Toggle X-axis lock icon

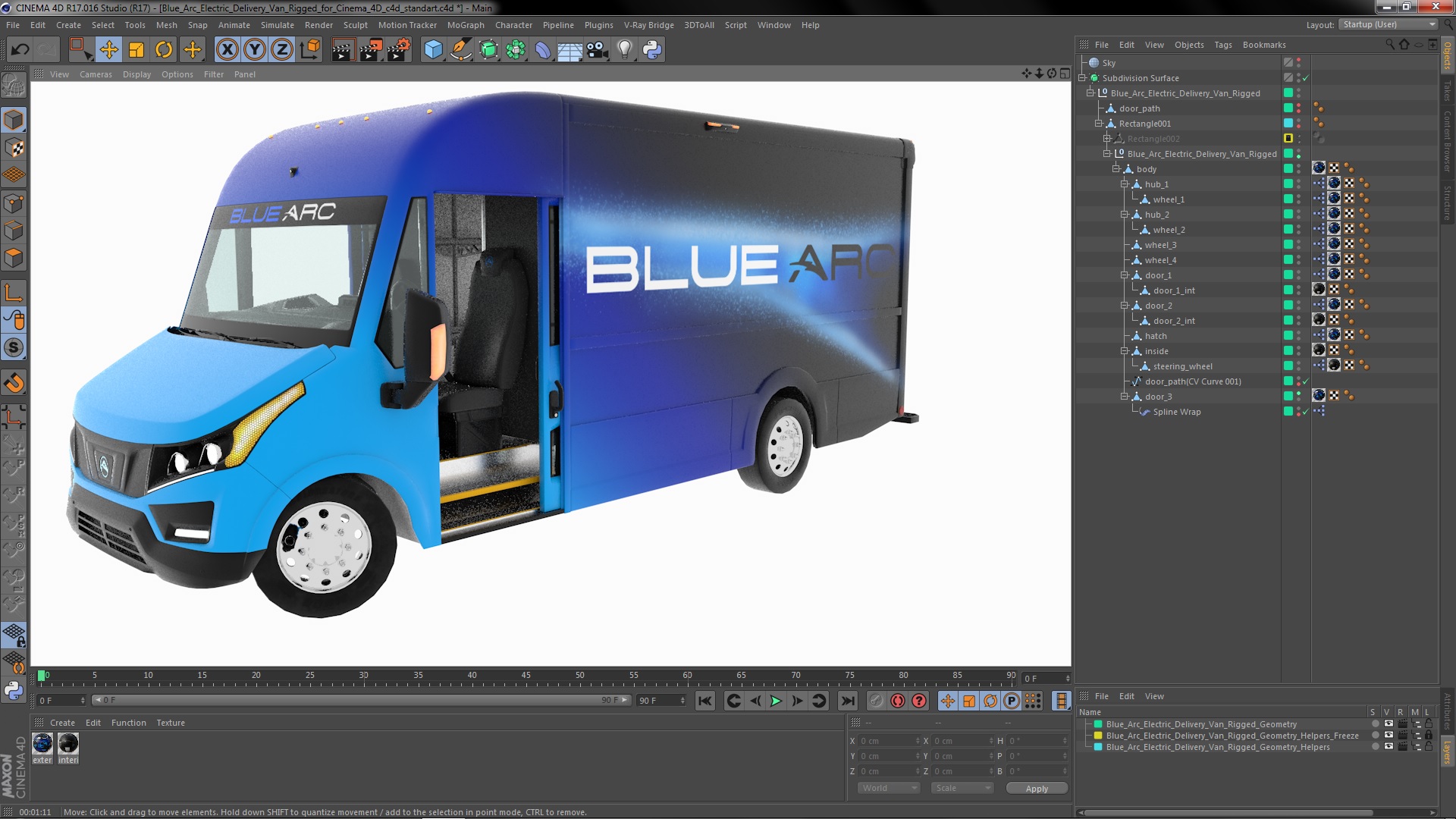(x=227, y=50)
